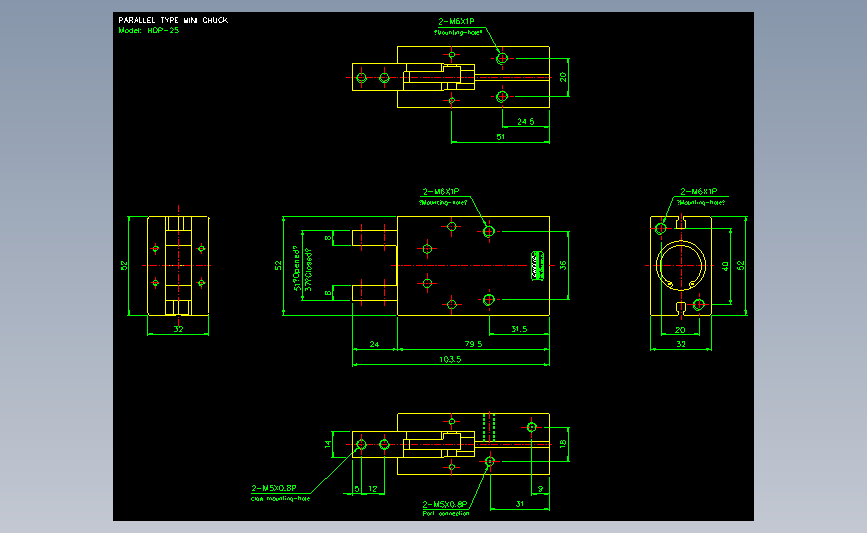This screenshot has height=533, width=867.
Task: Select the '32' width dimension in the right end view
Action: (x=681, y=344)
